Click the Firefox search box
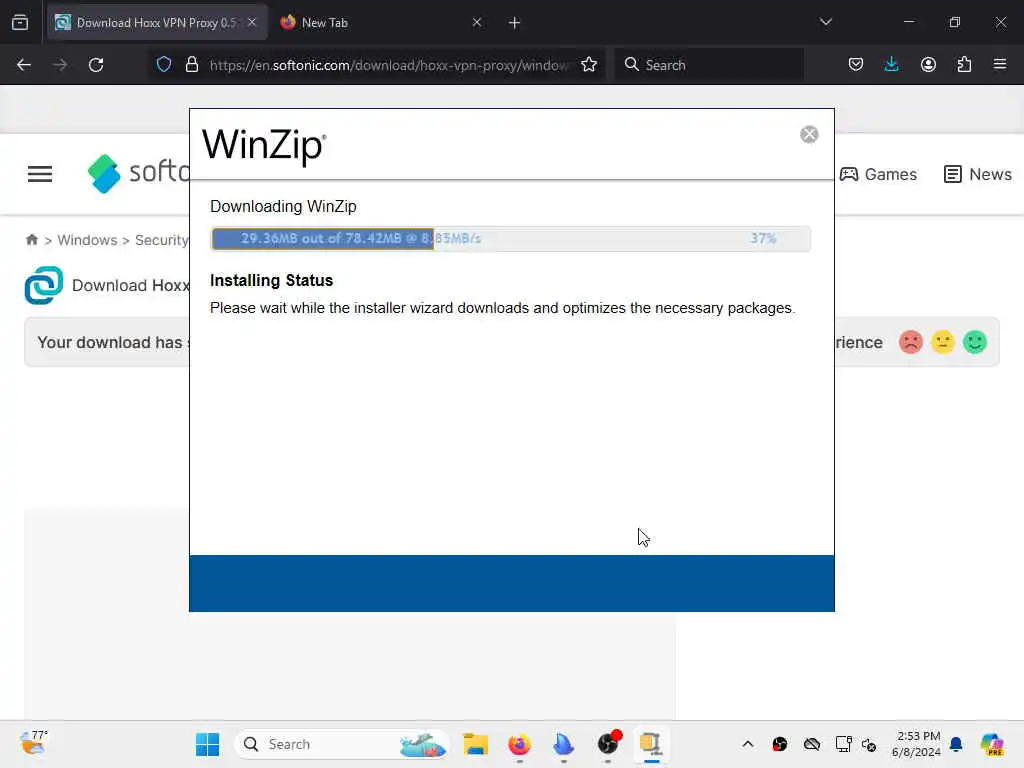This screenshot has width=1024, height=768. 709,65
